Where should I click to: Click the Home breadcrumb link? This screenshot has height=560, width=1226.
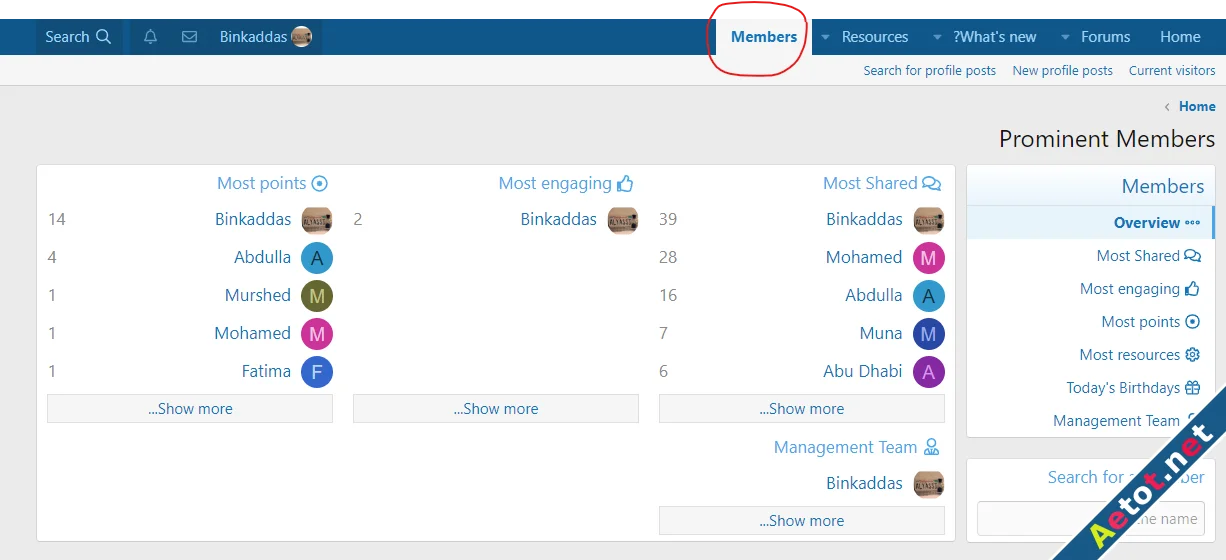pyautogui.click(x=1197, y=107)
